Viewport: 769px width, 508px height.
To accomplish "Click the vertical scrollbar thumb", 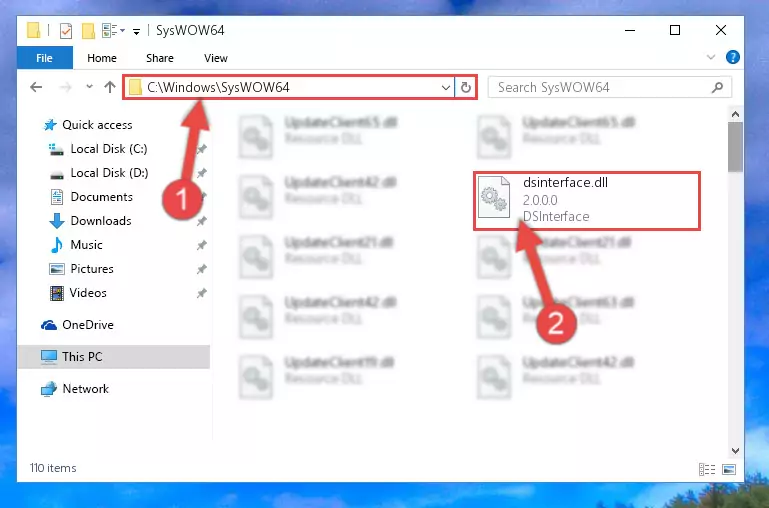I will (x=735, y=147).
